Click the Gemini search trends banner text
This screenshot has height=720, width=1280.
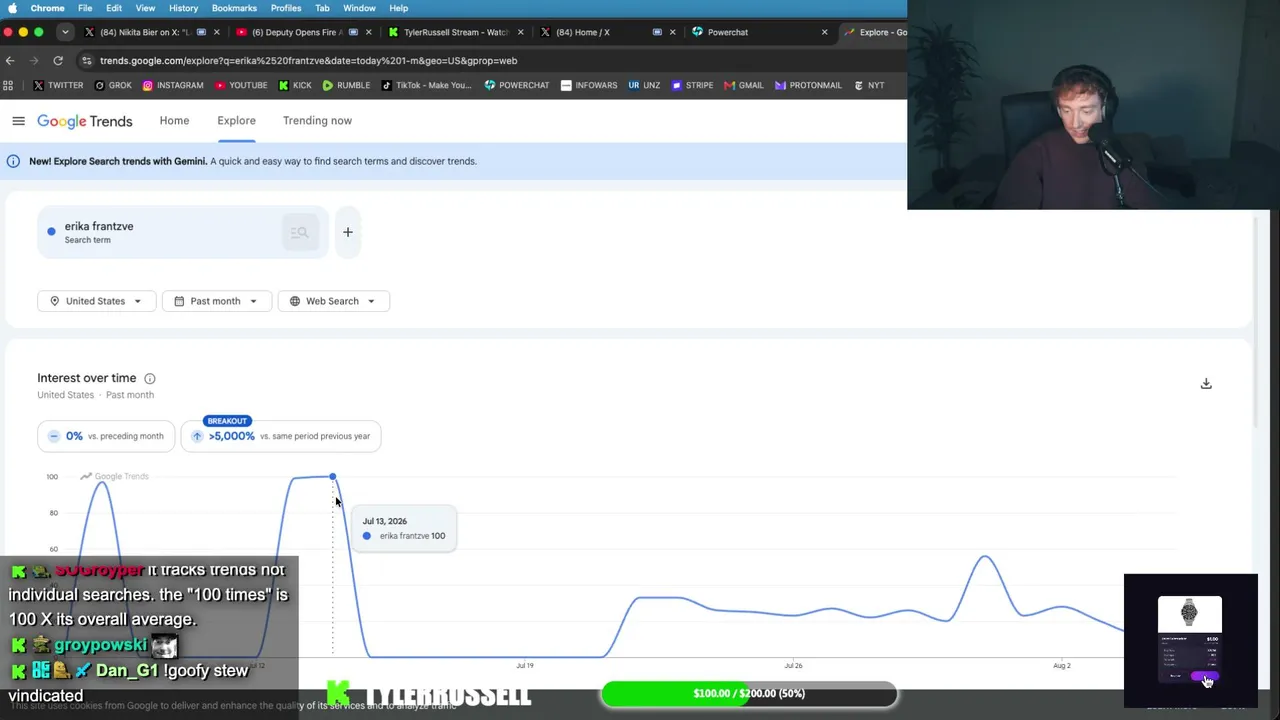click(253, 161)
